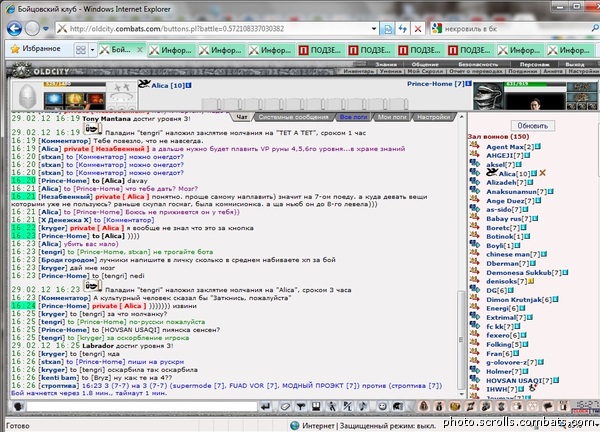Click the chat scrollbar up arrow
Screen dimensions: 600x432
461,116
